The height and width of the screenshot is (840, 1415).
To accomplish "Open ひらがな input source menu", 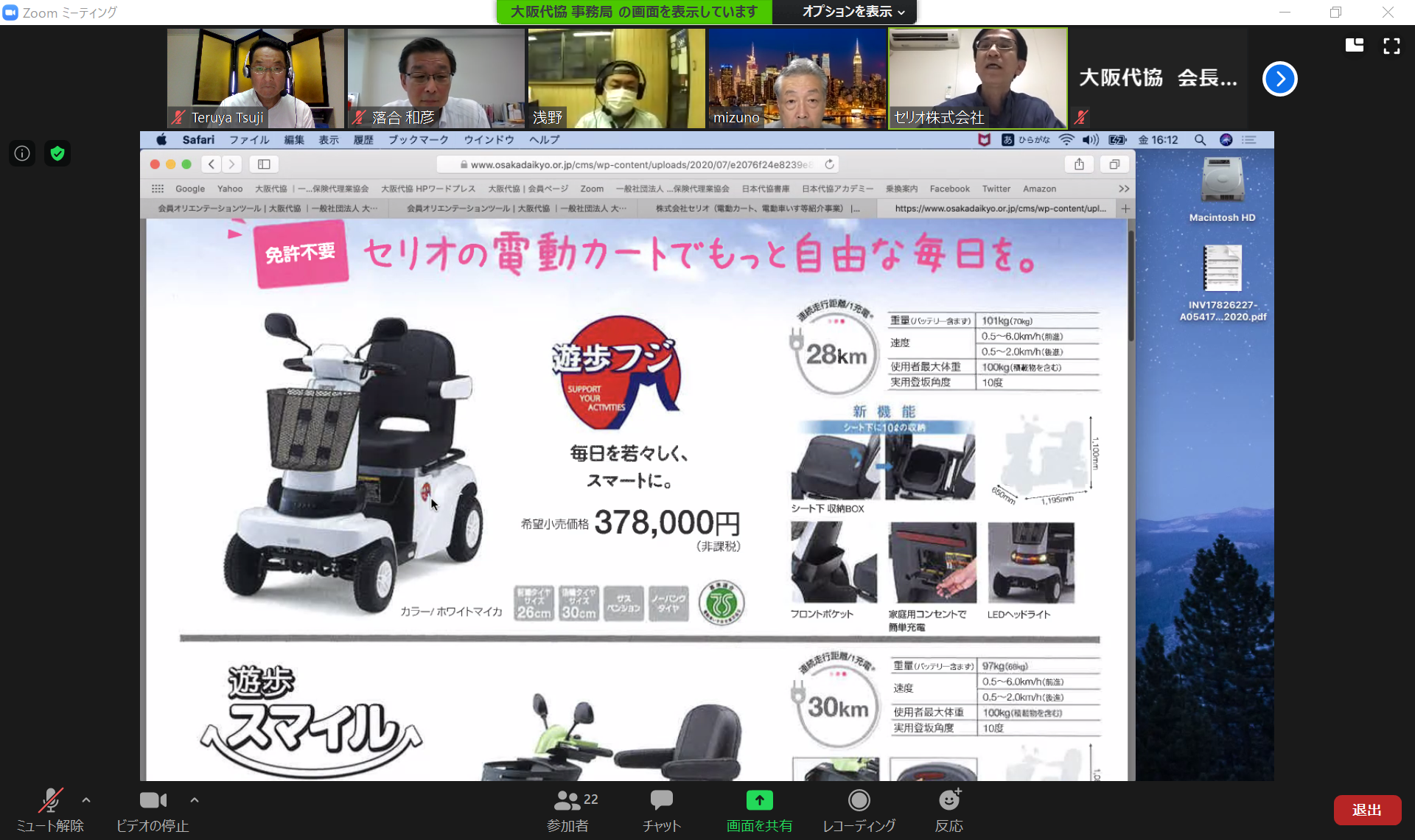I will click(x=1026, y=140).
